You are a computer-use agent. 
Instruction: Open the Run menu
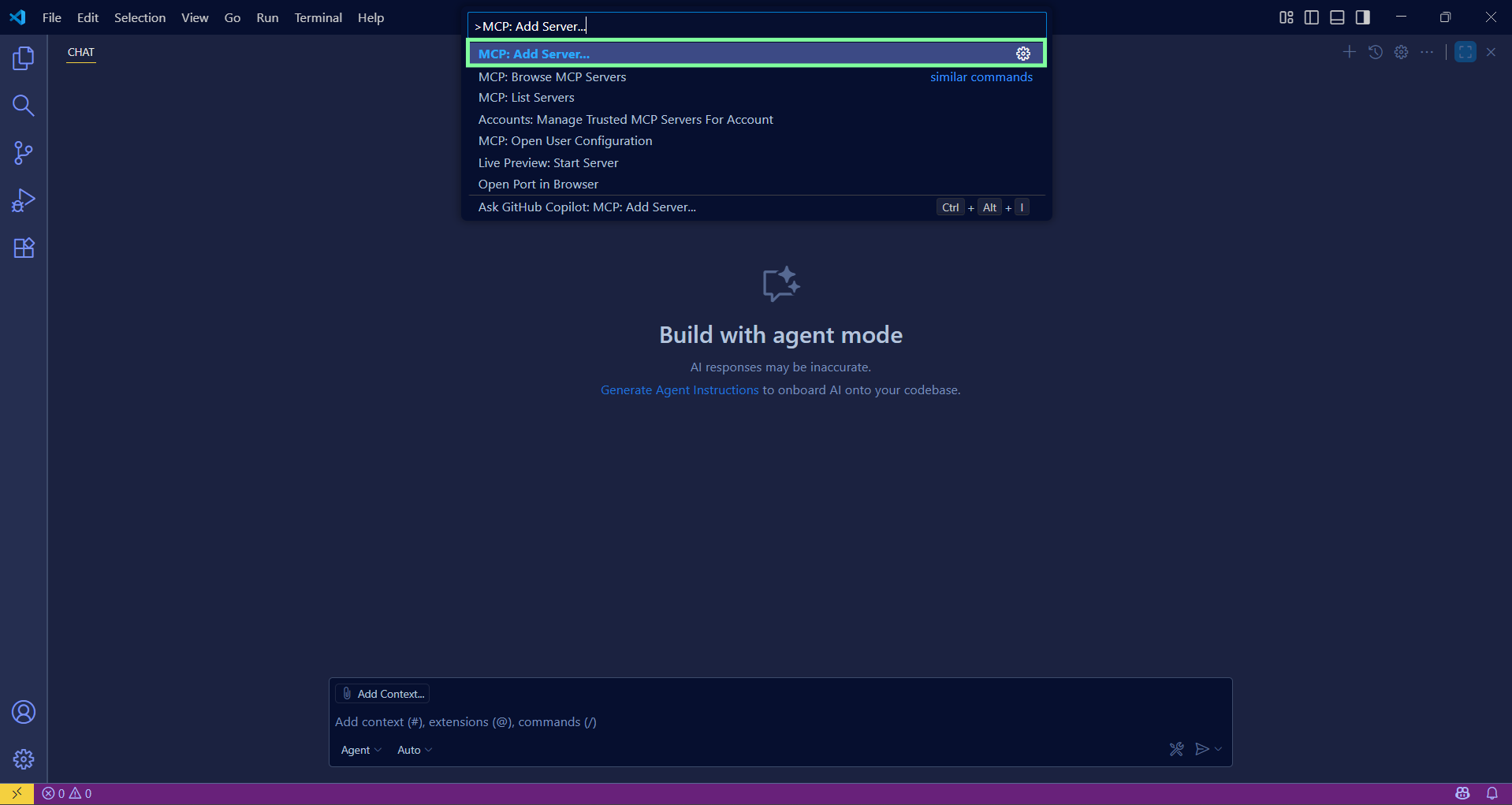[267, 17]
